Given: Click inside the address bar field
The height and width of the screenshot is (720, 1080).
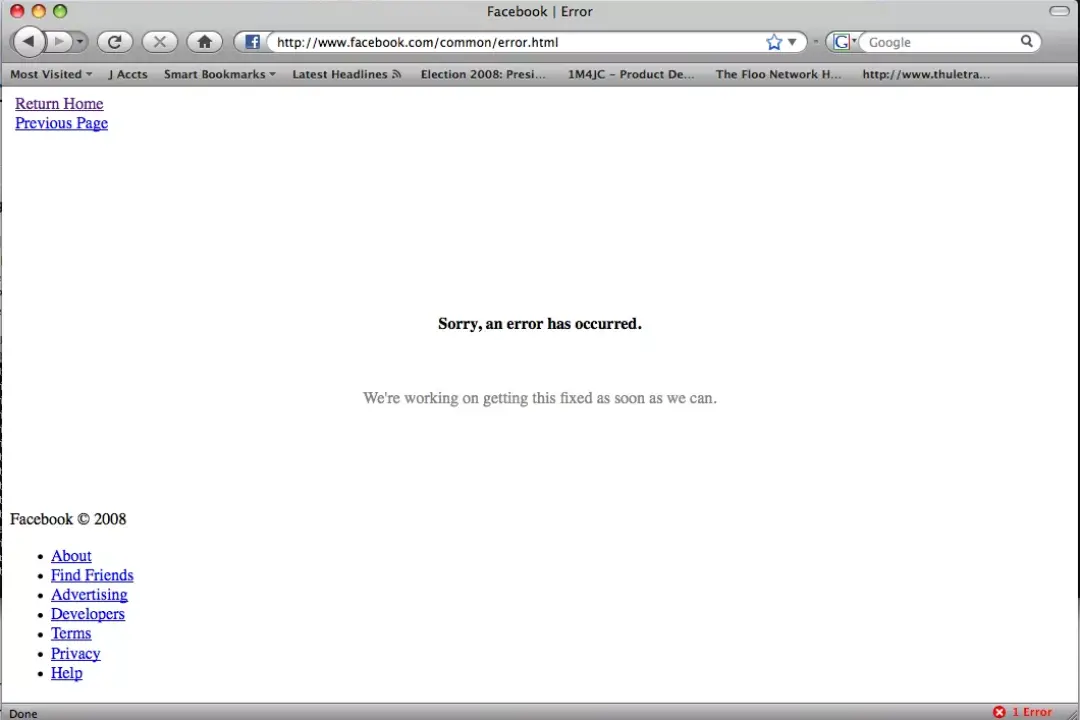Looking at the screenshot, I should pos(500,41).
